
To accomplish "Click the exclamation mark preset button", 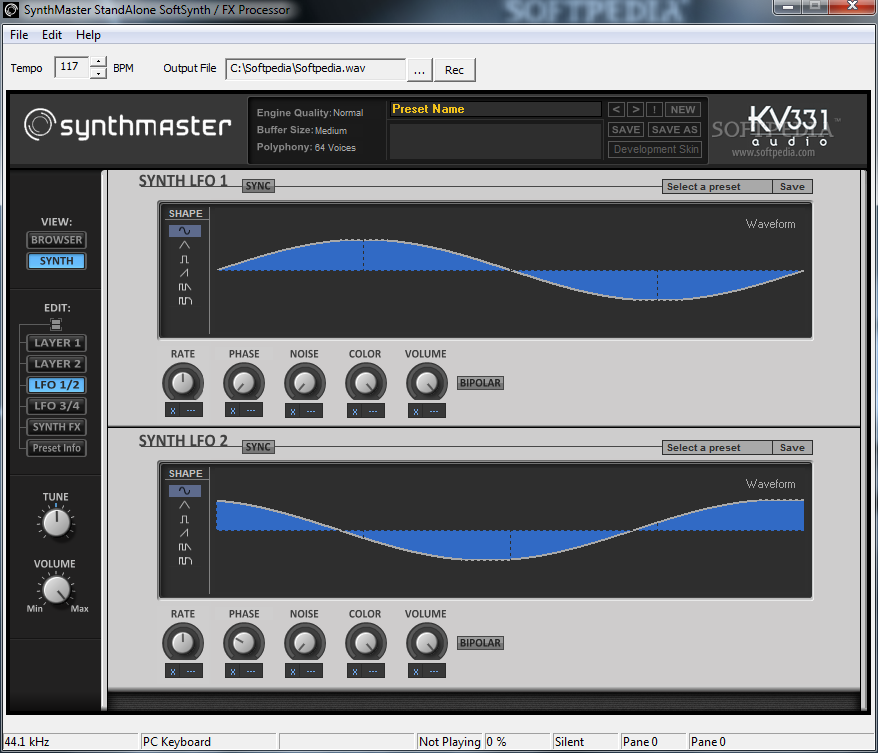I will tap(654, 110).
